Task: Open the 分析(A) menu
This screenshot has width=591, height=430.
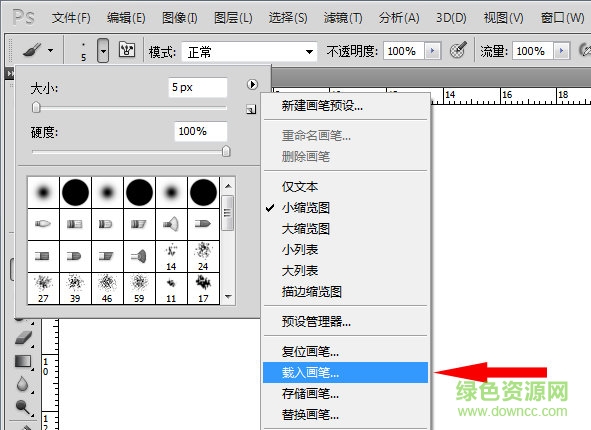Action: click(x=399, y=18)
